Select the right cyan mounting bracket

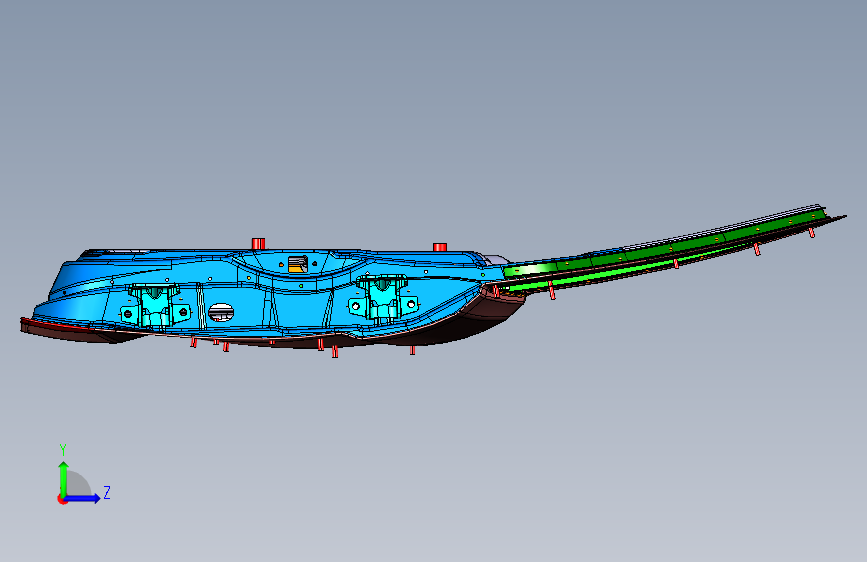[383, 299]
